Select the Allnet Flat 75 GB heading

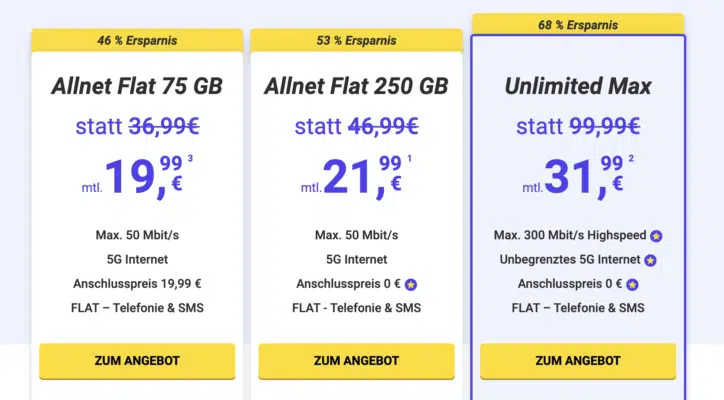(137, 86)
